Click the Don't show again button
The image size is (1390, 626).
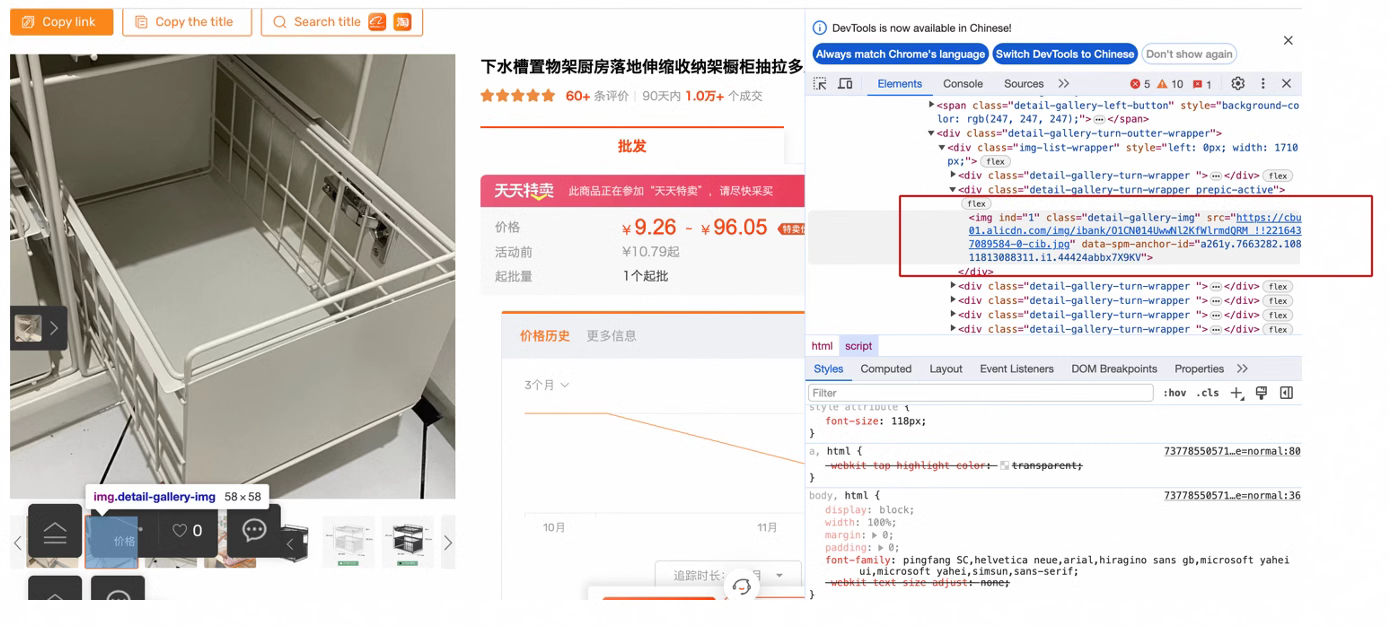point(1189,54)
